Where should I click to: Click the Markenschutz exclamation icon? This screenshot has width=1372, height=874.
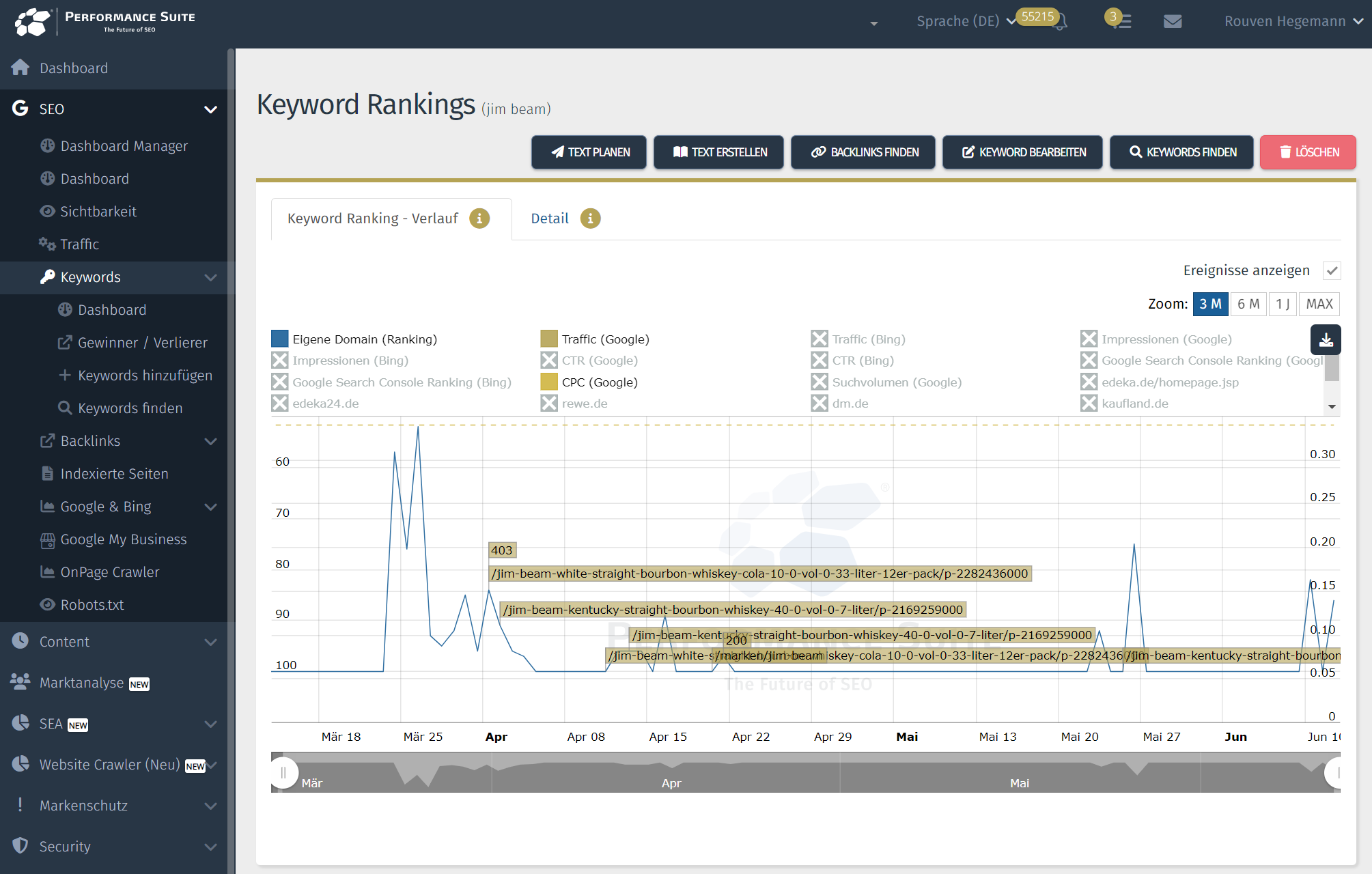(x=20, y=804)
